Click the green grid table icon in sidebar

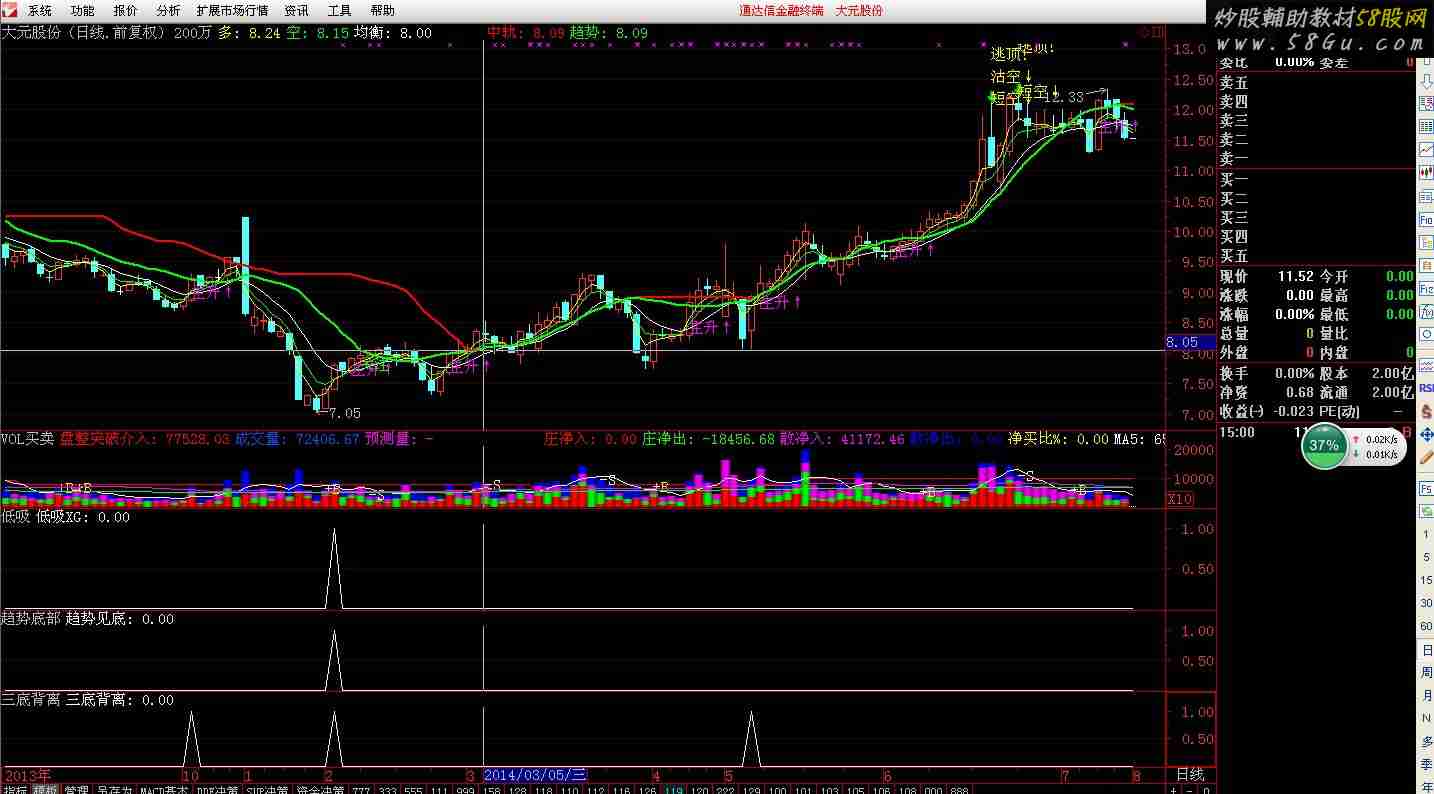pos(1426,126)
